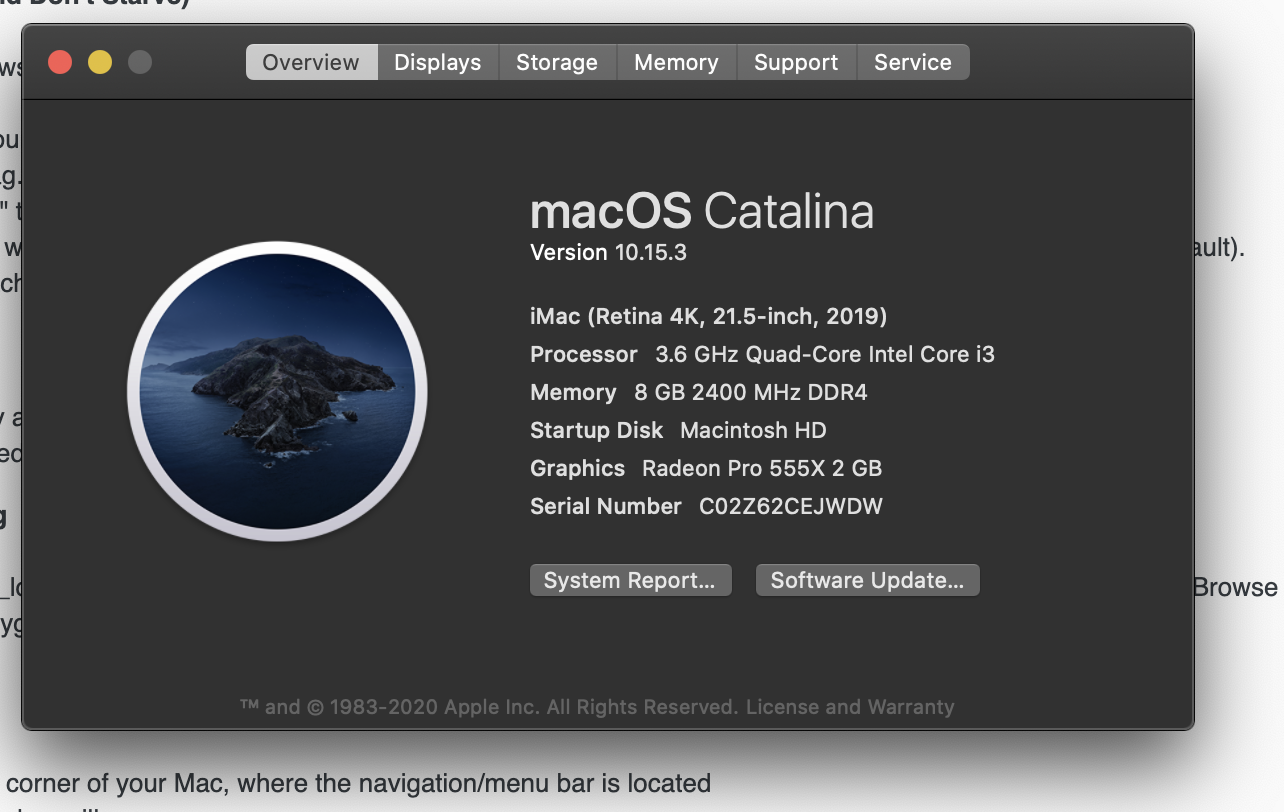Close the window with red button
1284x812 pixels.
pyautogui.click(x=60, y=62)
